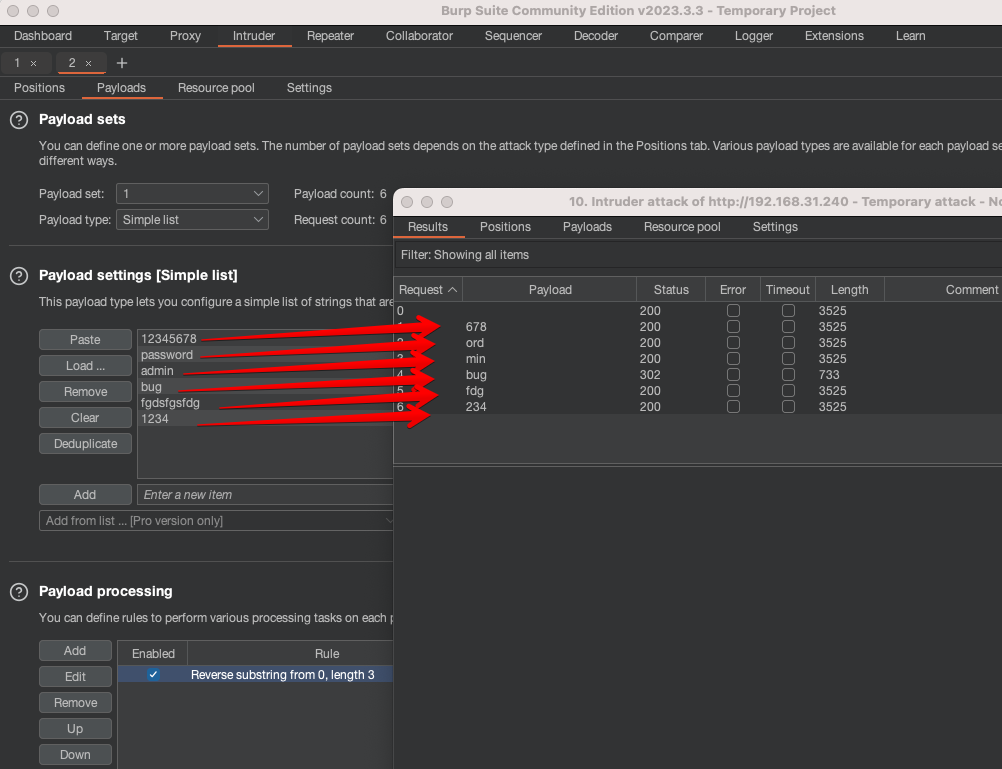Sort results by Status column header
Screen dimensions: 1002x769
pyautogui.click(x=671, y=290)
